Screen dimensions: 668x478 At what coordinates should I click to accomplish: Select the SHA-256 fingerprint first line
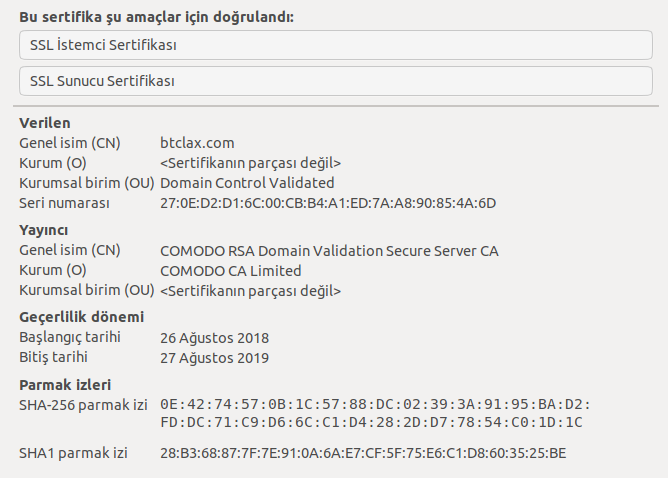(375, 404)
